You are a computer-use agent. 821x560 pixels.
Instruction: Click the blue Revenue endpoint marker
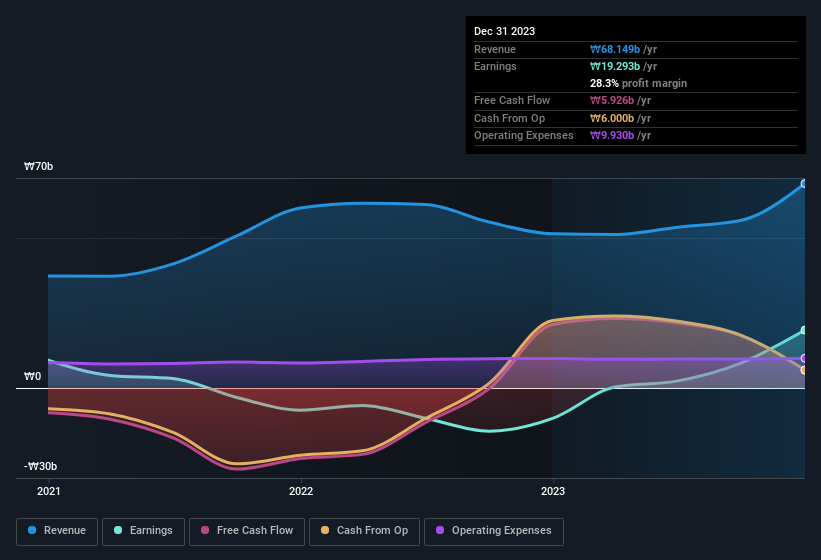tap(804, 184)
